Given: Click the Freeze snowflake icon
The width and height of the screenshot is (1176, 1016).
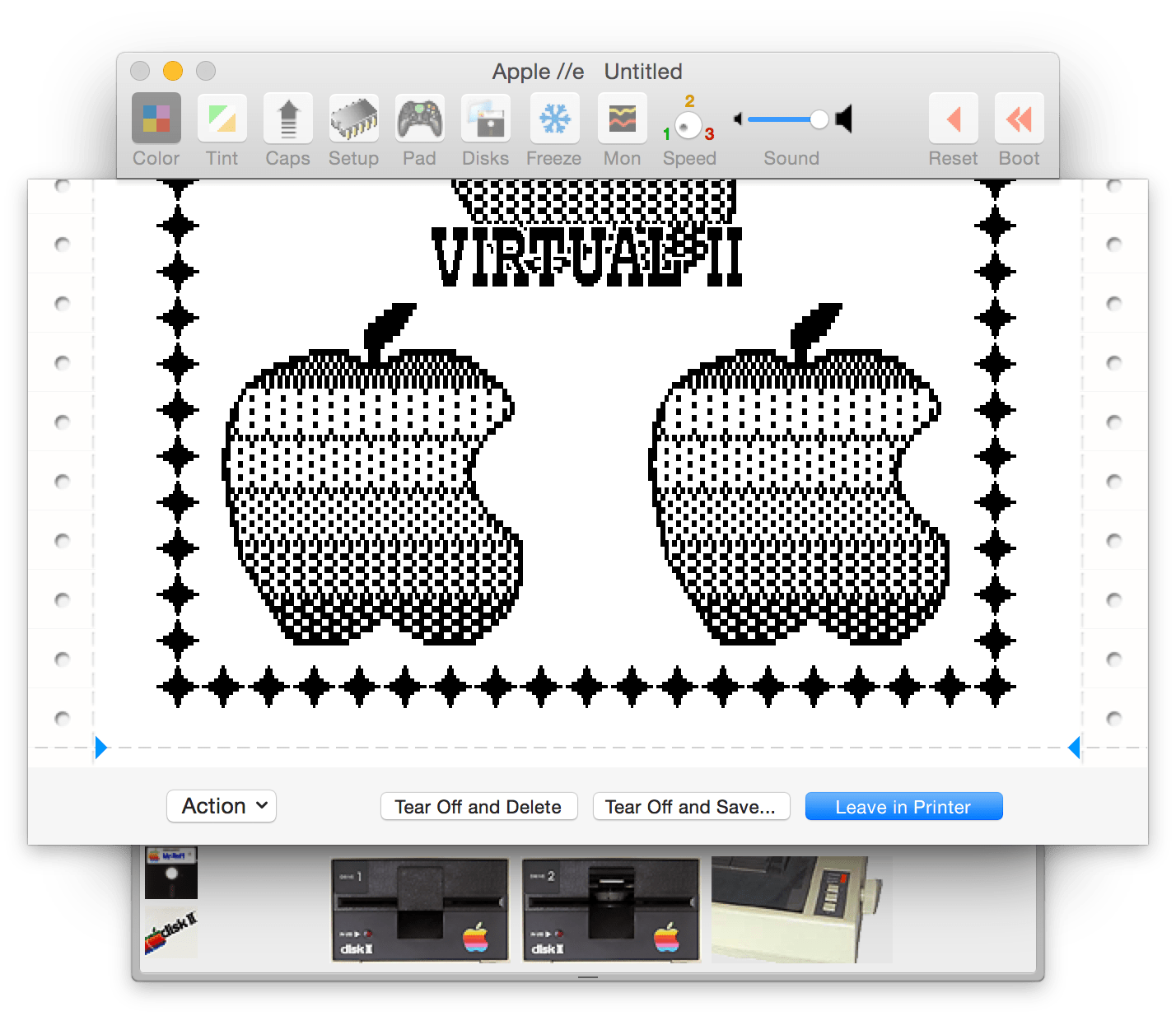Looking at the screenshot, I should (x=554, y=119).
